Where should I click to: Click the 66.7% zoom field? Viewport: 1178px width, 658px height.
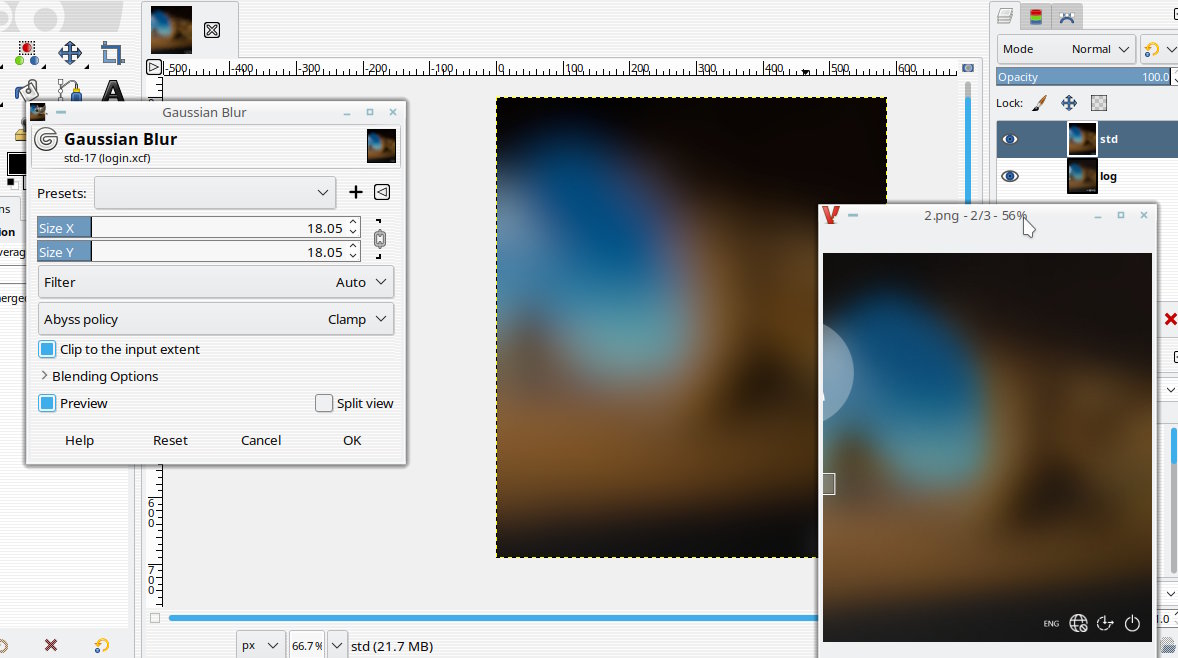[x=307, y=645]
